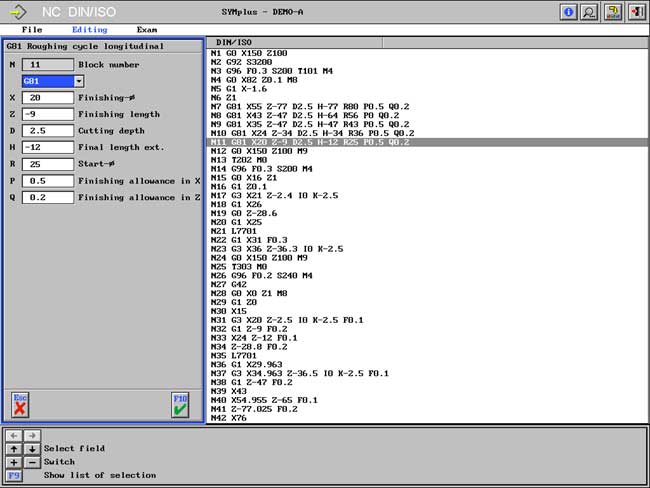Click the yellow tool settings icon

coord(614,12)
